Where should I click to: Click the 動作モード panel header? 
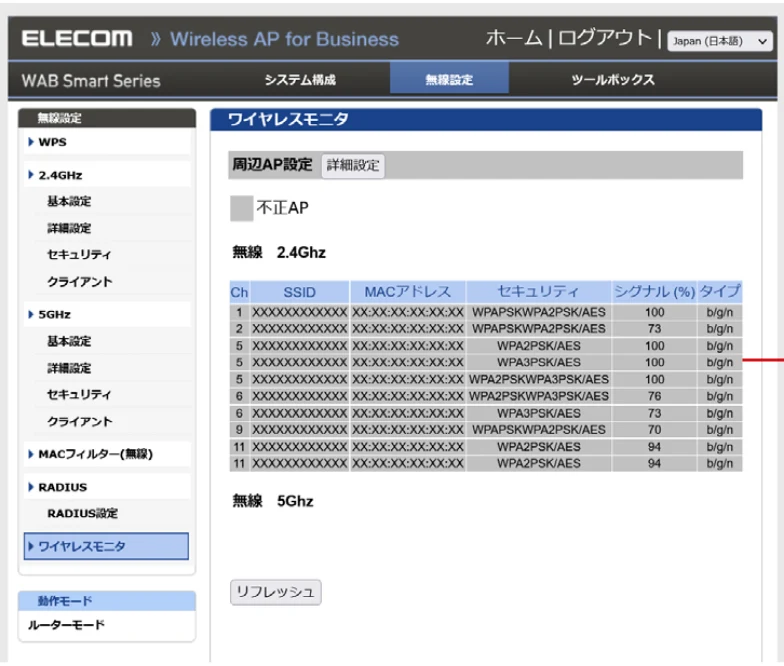[x=106, y=601]
